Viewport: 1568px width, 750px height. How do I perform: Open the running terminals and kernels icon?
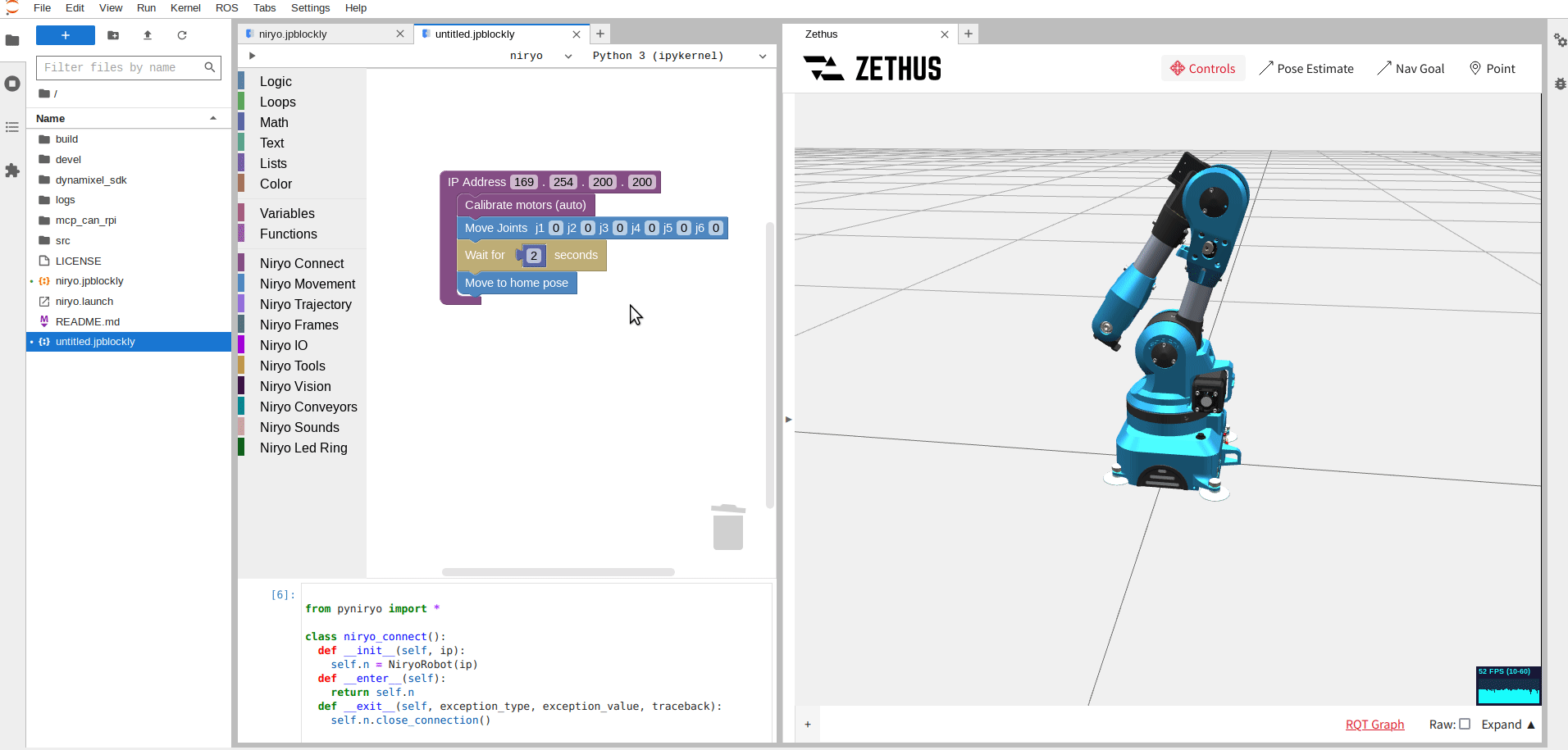click(x=12, y=84)
